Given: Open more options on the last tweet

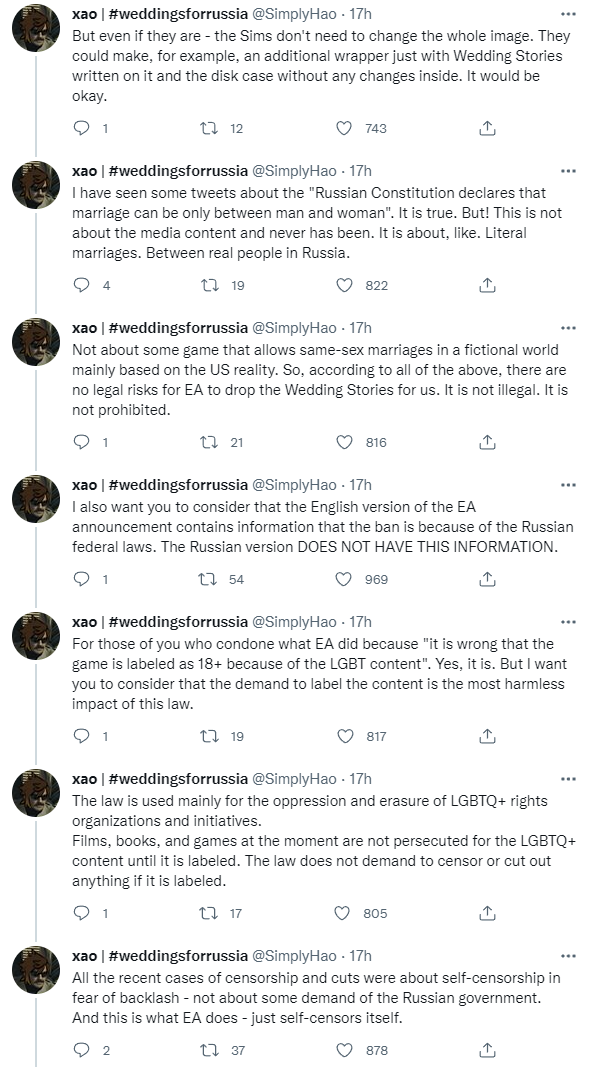Looking at the screenshot, I should coord(568,956).
